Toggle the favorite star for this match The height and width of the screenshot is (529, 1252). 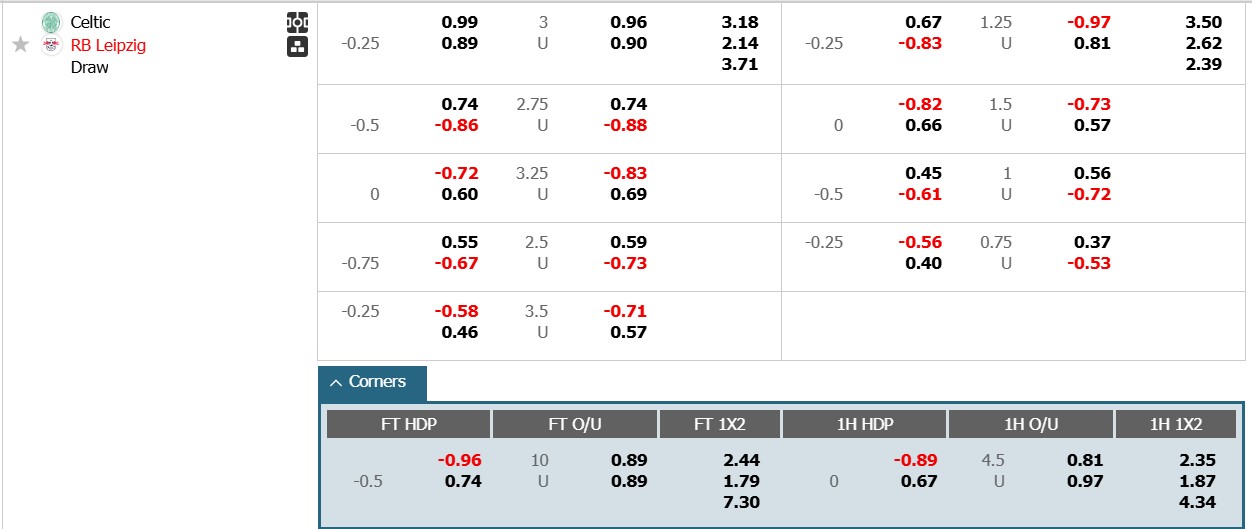[x=20, y=45]
